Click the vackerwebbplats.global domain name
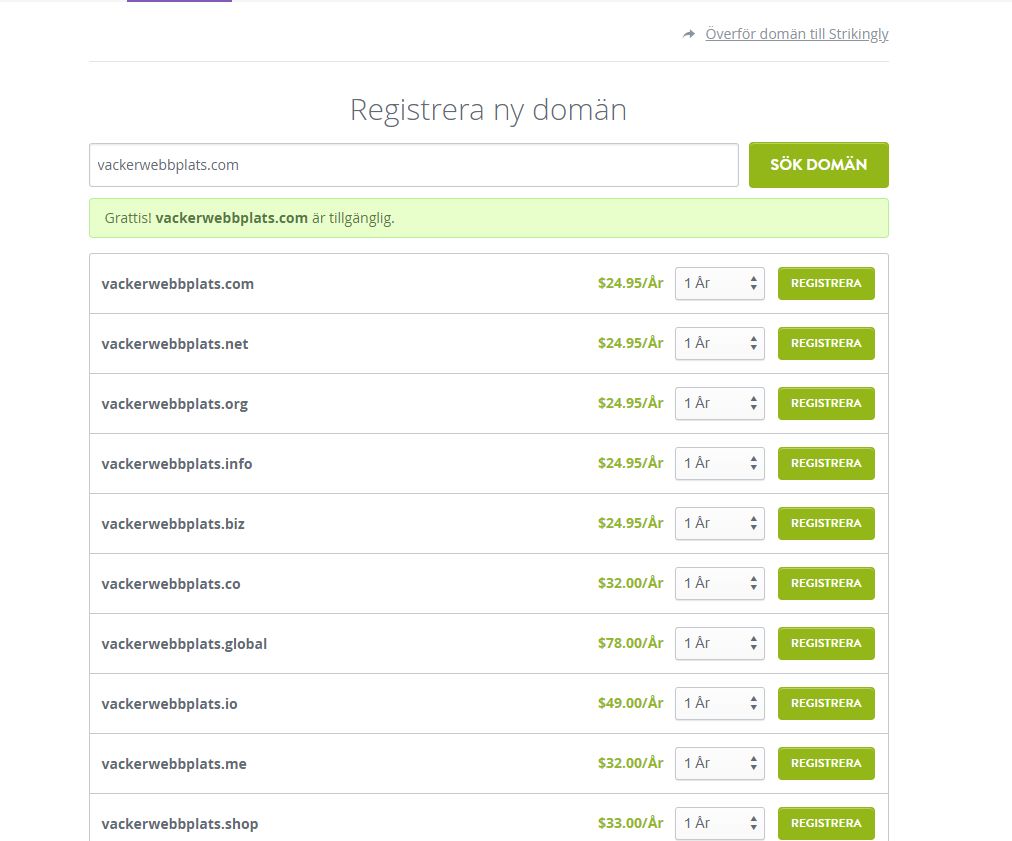The height and width of the screenshot is (841, 1012). (184, 644)
